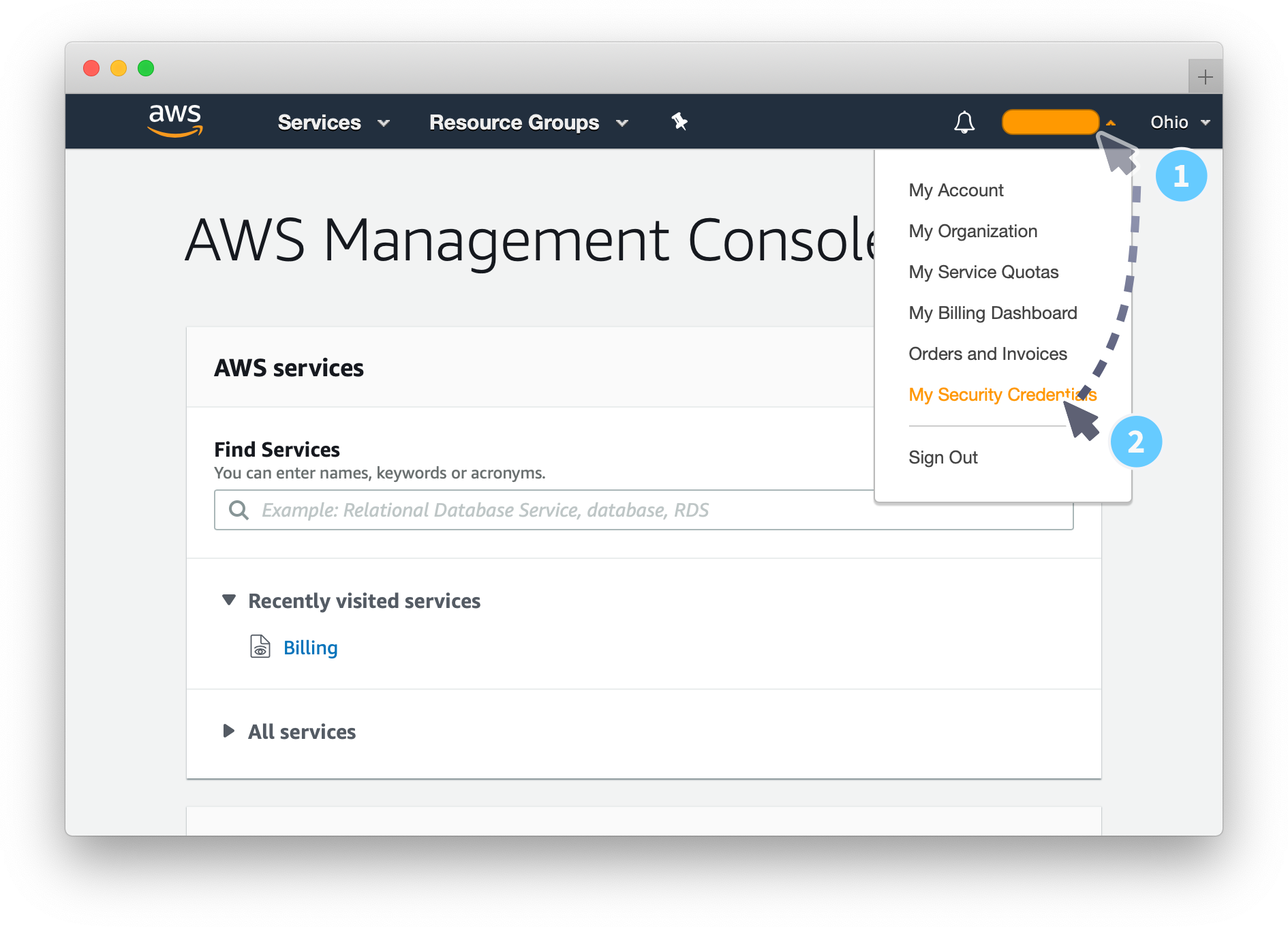
Task: Open My Billing Dashboard
Action: point(992,313)
